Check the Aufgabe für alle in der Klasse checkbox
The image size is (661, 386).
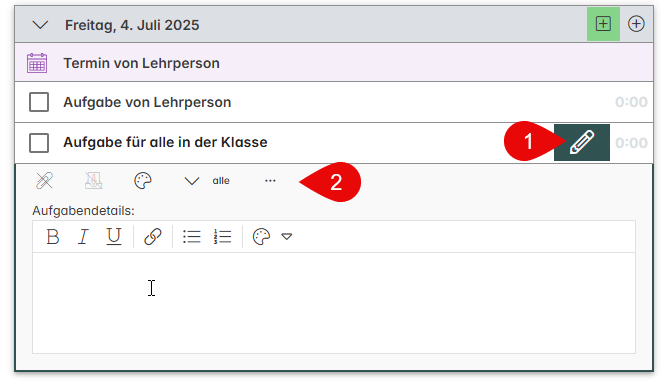pos(39,143)
